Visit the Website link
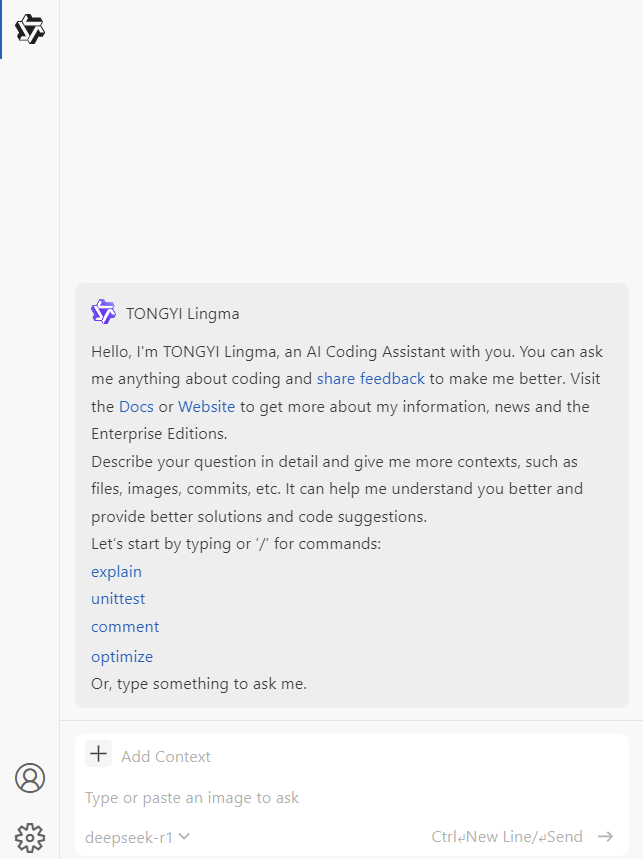The width and height of the screenshot is (643, 859). tap(207, 407)
